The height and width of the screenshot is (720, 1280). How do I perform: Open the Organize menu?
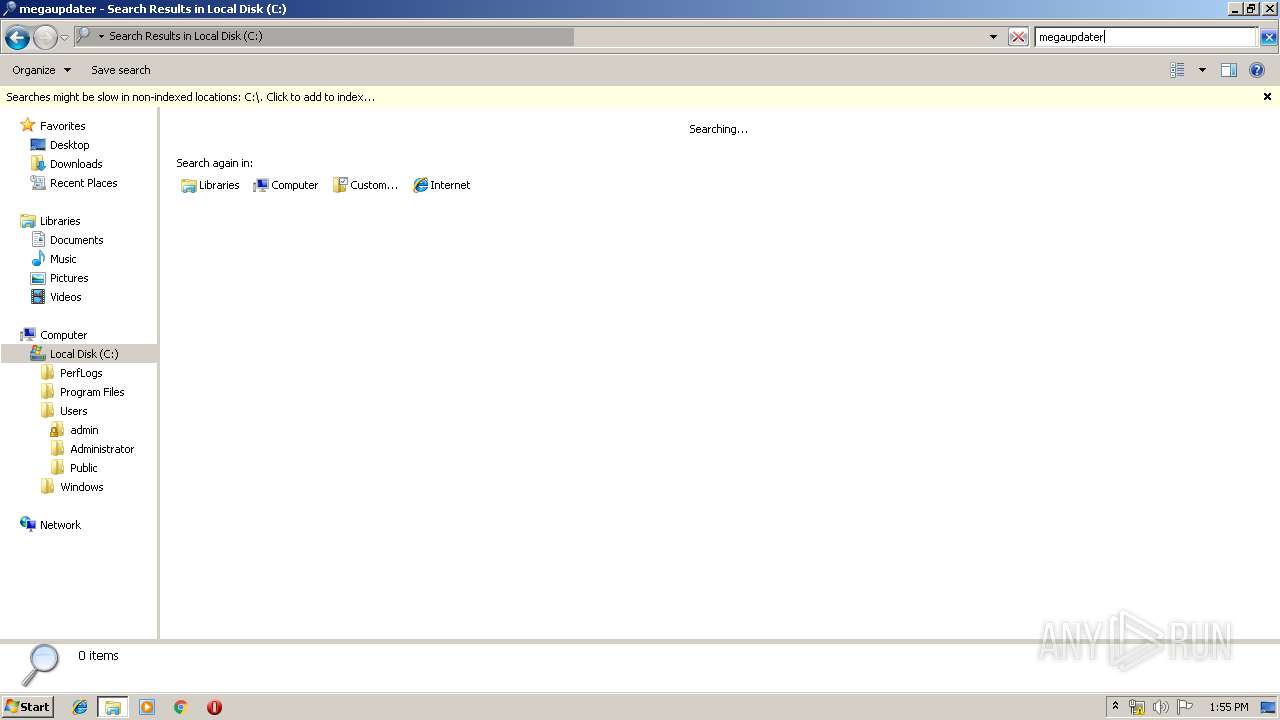41,70
